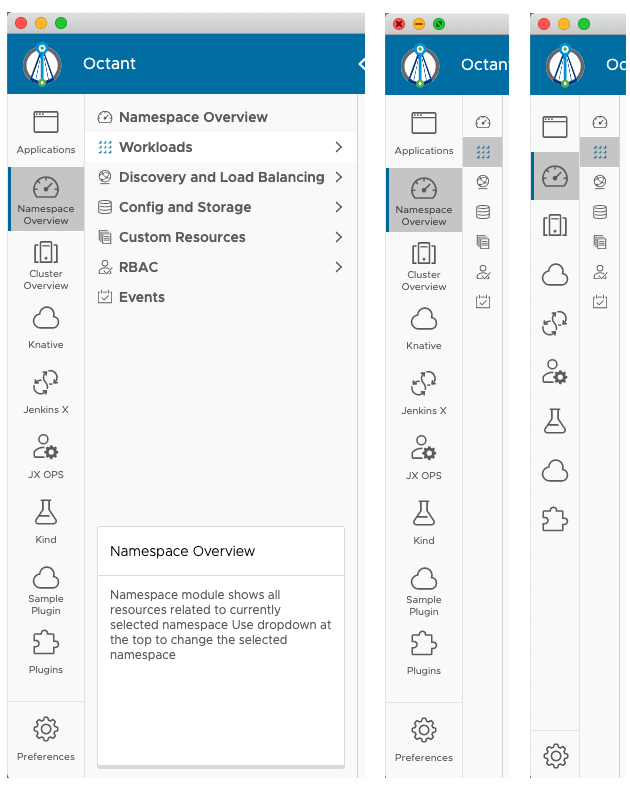The image size is (630, 788).
Task: Click Discovery globe icon in middle window
Action: (x=483, y=182)
